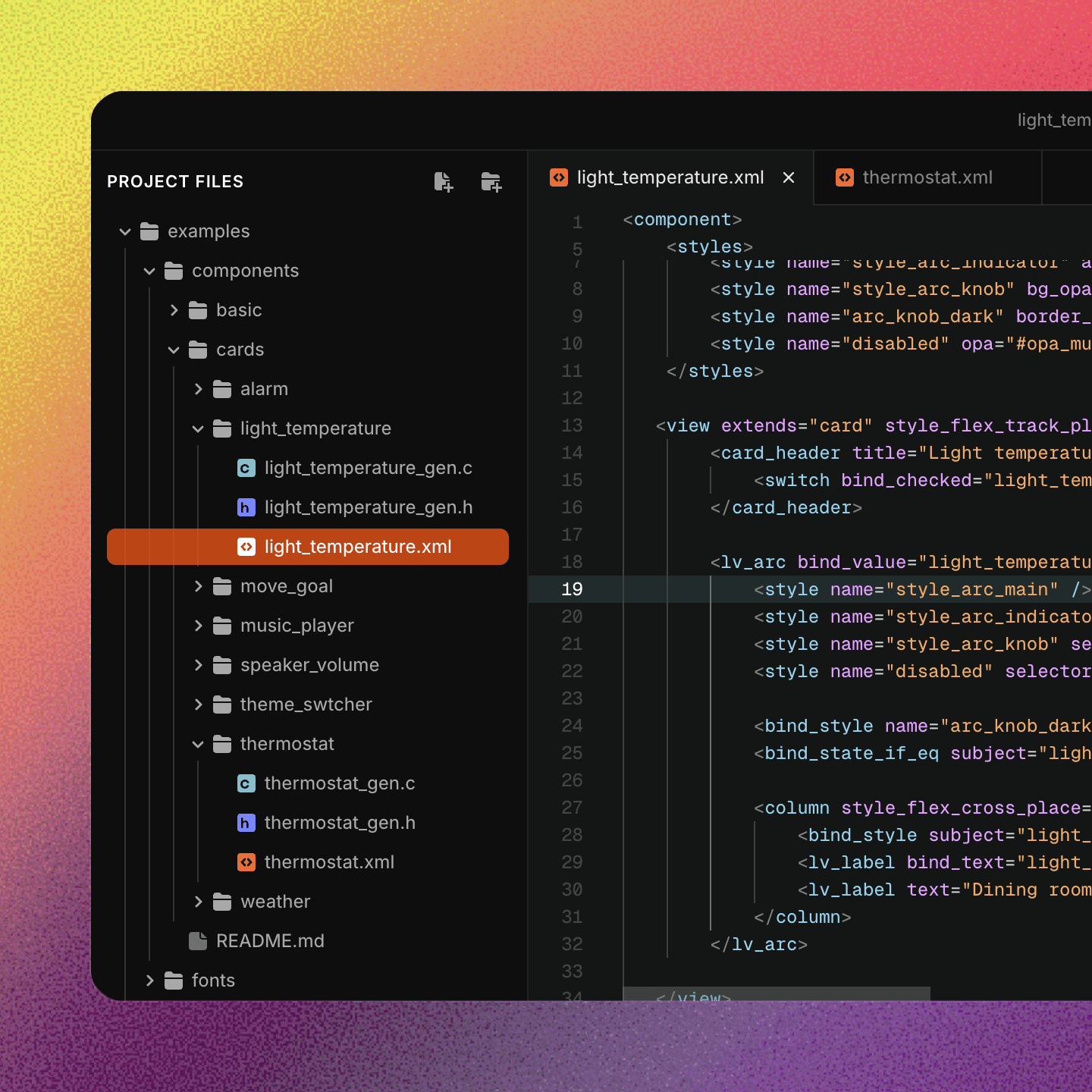Collapse the examples folder
The image size is (1092, 1092).
click(x=124, y=231)
